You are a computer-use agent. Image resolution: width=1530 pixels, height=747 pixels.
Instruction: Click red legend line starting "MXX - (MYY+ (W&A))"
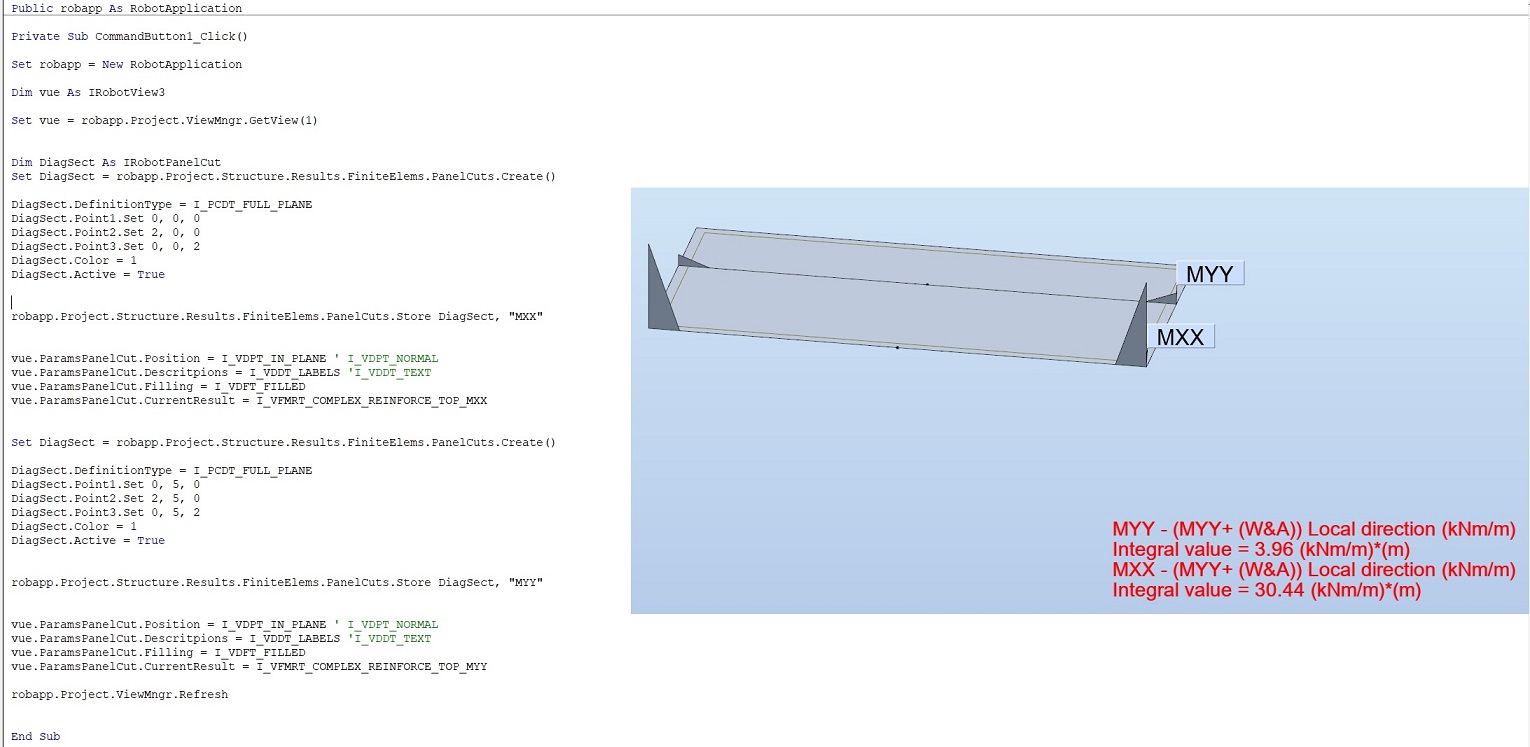[1314, 570]
